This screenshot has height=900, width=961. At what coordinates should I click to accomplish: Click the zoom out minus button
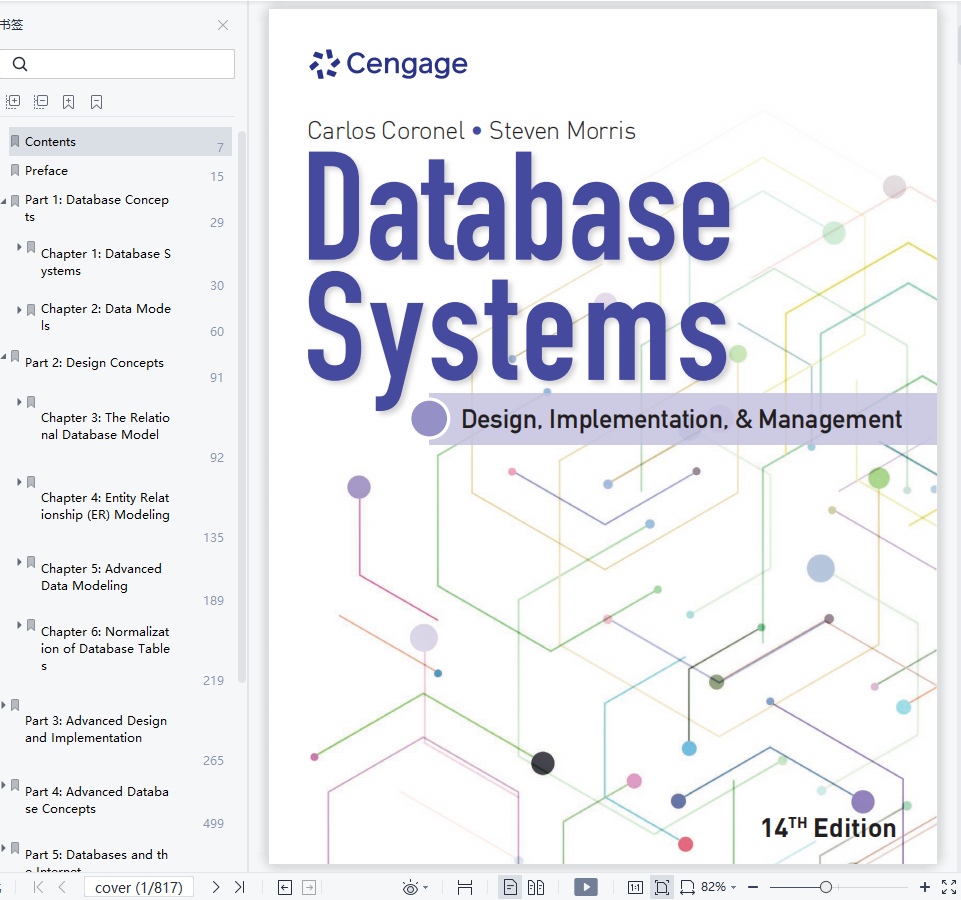click(753, 887)
